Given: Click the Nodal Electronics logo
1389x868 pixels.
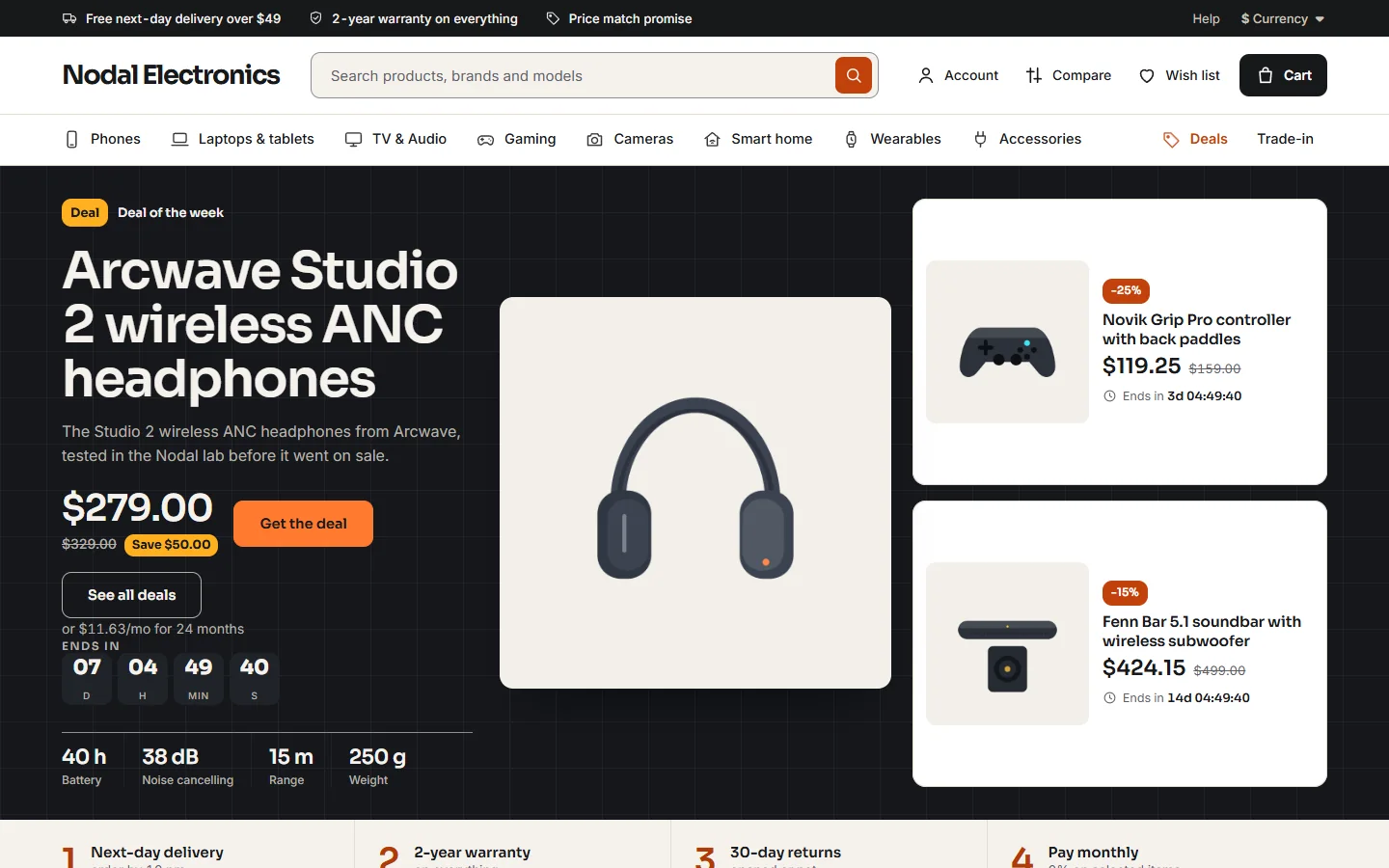Looking at the screenshot, I should coord(171,75).
